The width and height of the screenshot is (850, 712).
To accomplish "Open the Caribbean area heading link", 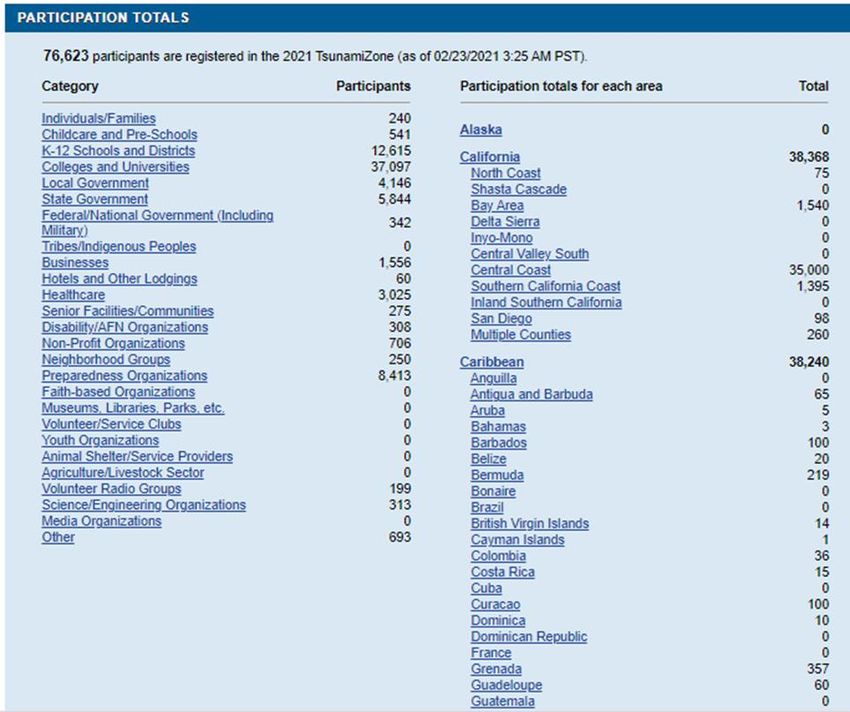I will (x=491, y=362).
